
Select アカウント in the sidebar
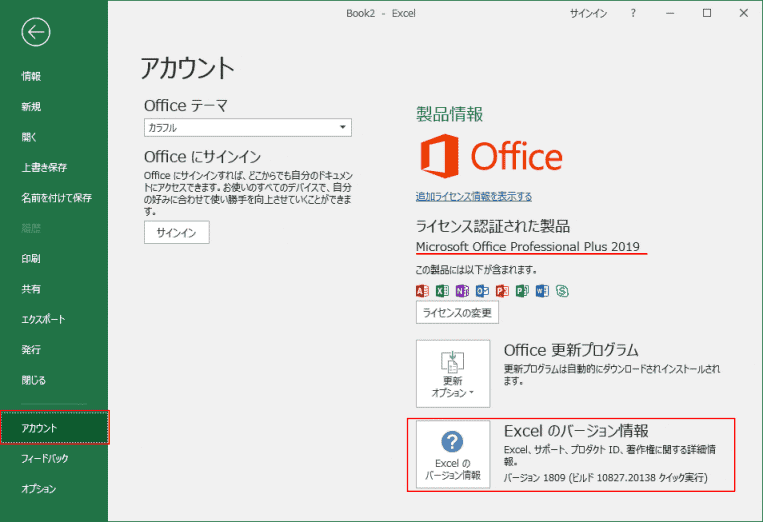(54, 428)
